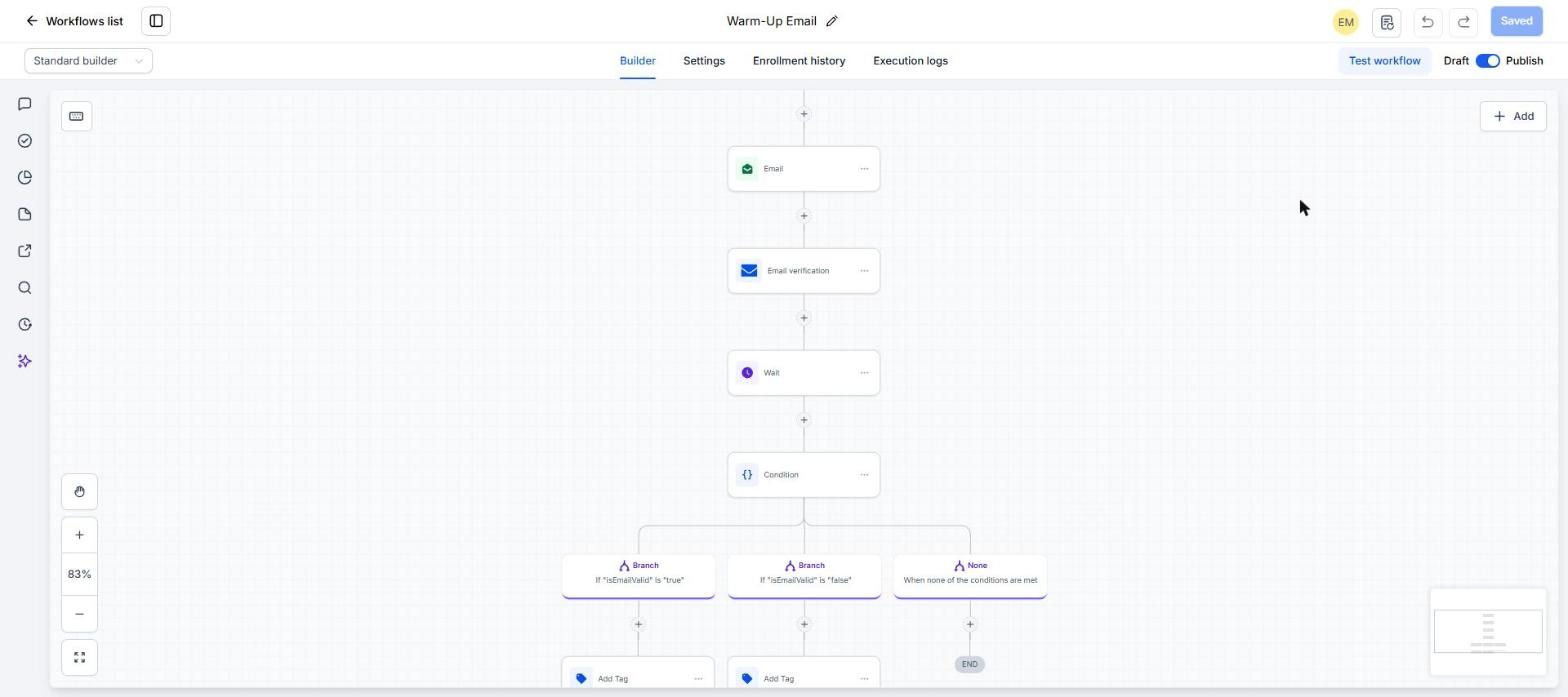This screenshot has width=1568, height=697.
Task: Open the Wait step three-dot menu
Action: [864, 373]
